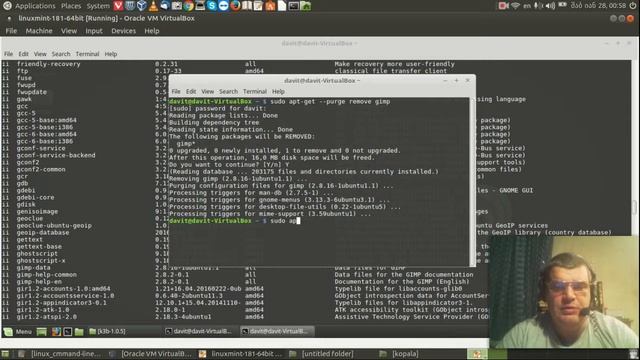The width and height of the screenshot is (640, 360).
Task: Click the 'gir1.2-atspi-2.0' package row
Action: coord(245,317)
